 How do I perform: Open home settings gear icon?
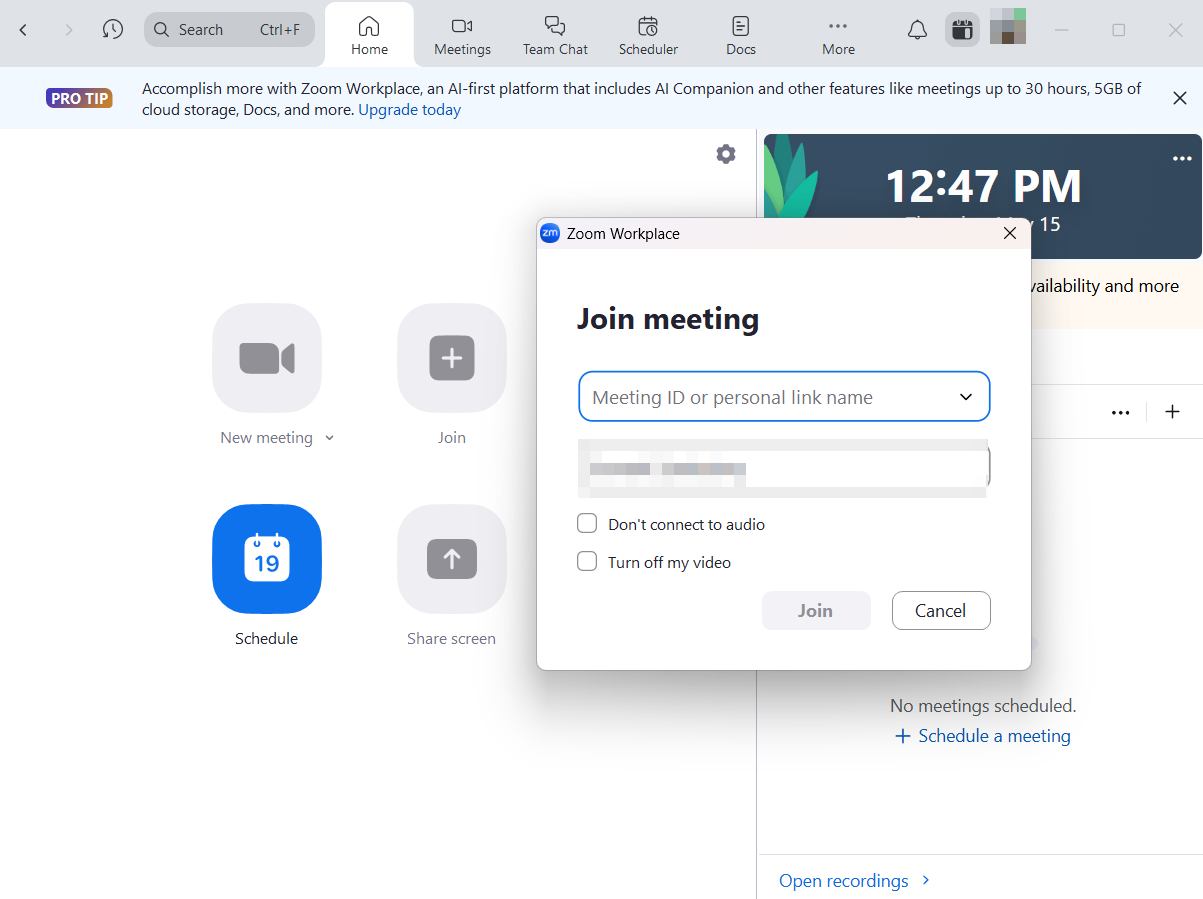(x=726, y=154)
